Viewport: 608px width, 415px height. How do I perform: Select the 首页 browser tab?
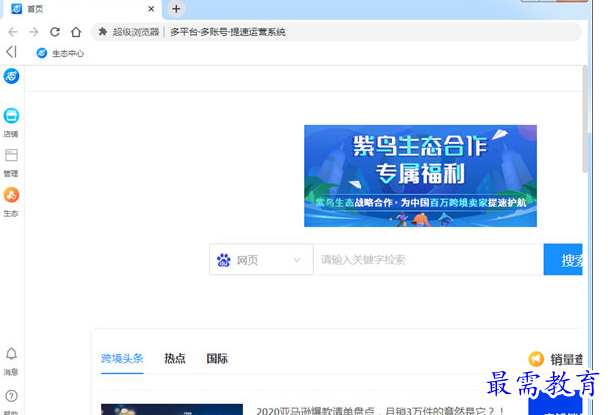[83, 9]
